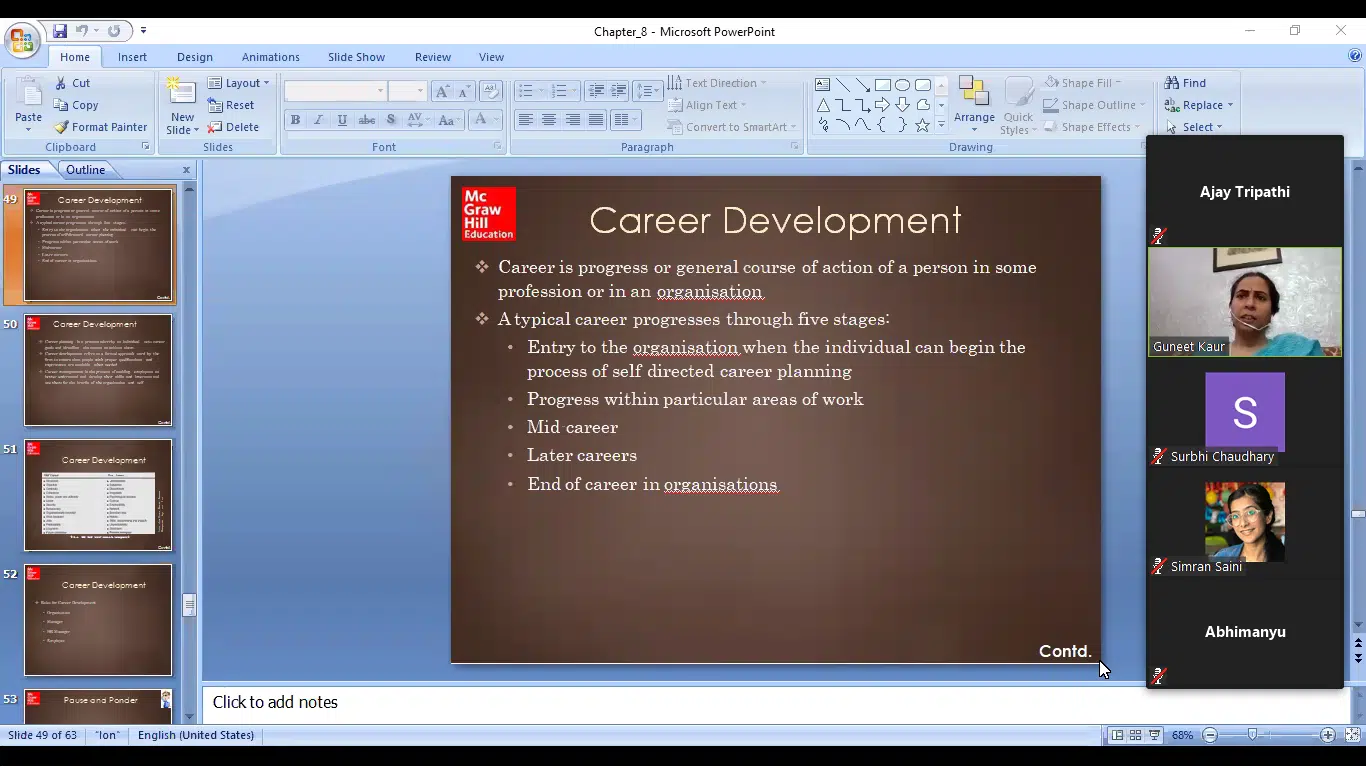The image size is (1366, 768).
Task: Toggle Bold formatting
Action: (x=295, y=120)
